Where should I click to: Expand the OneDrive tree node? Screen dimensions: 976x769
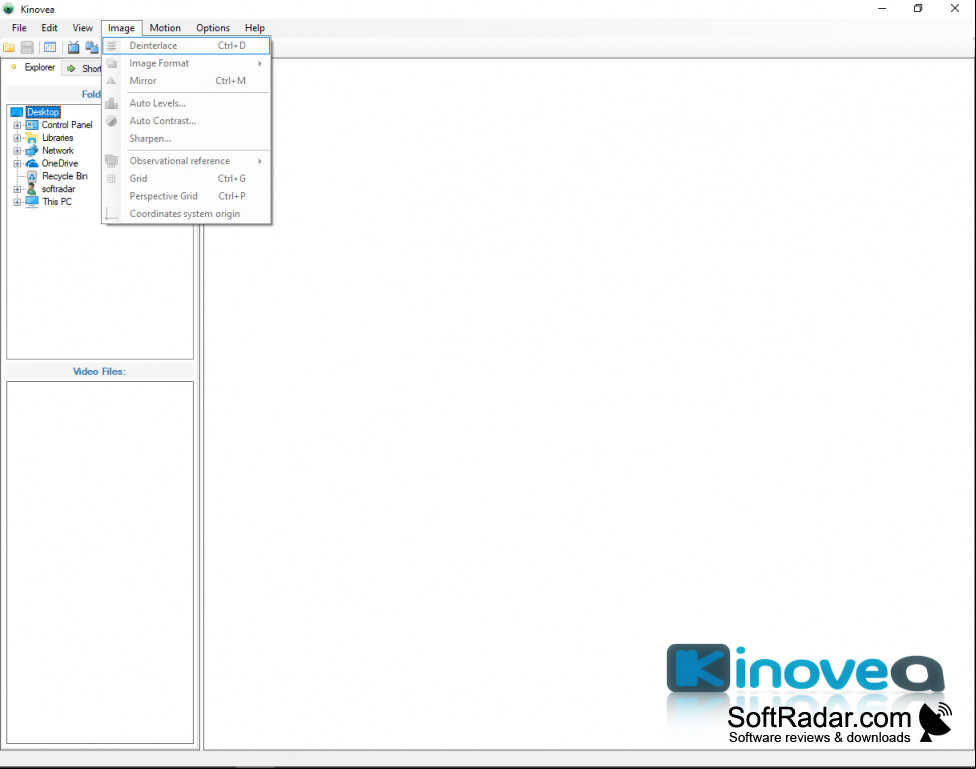[17, 164]
